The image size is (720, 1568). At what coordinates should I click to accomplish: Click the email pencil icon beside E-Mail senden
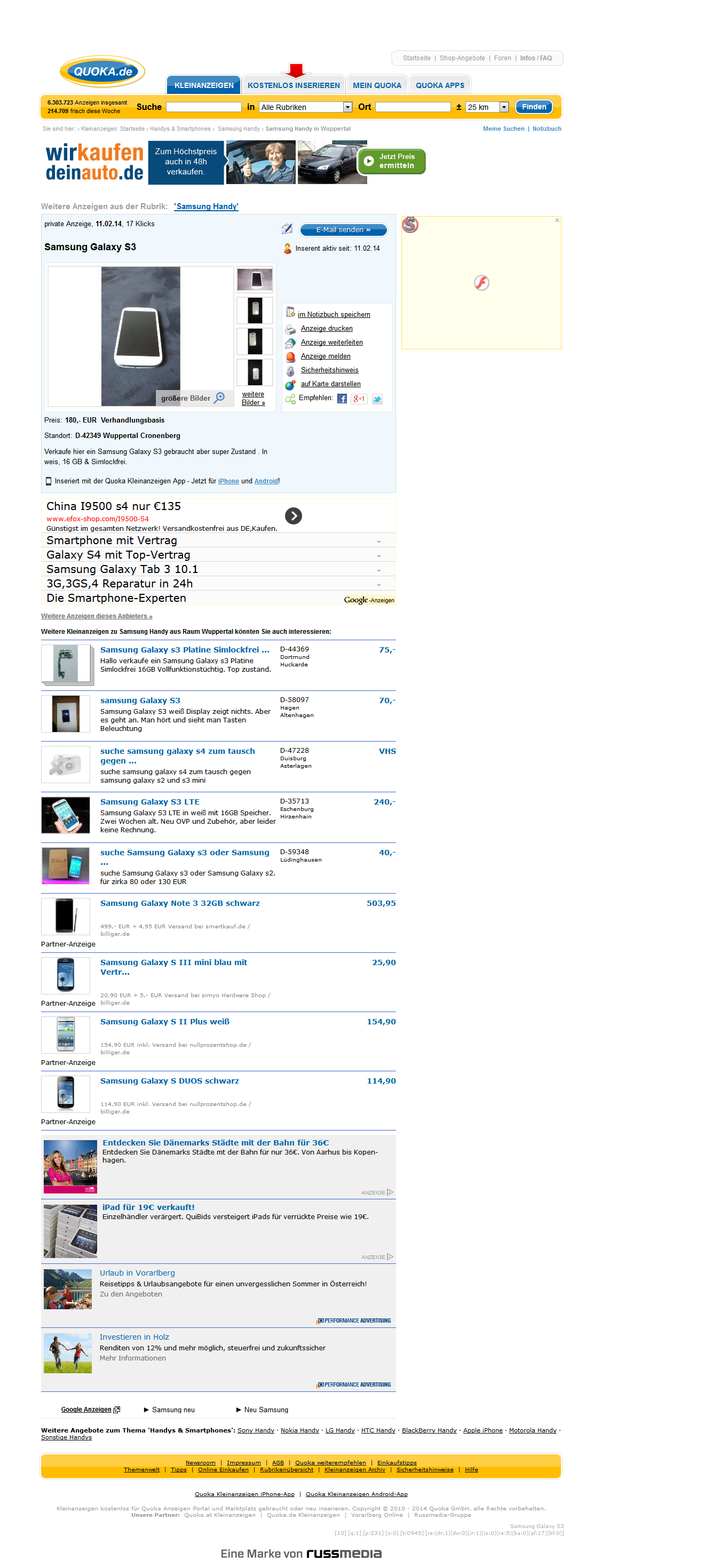pyautogui.click(x=287, y=229)
